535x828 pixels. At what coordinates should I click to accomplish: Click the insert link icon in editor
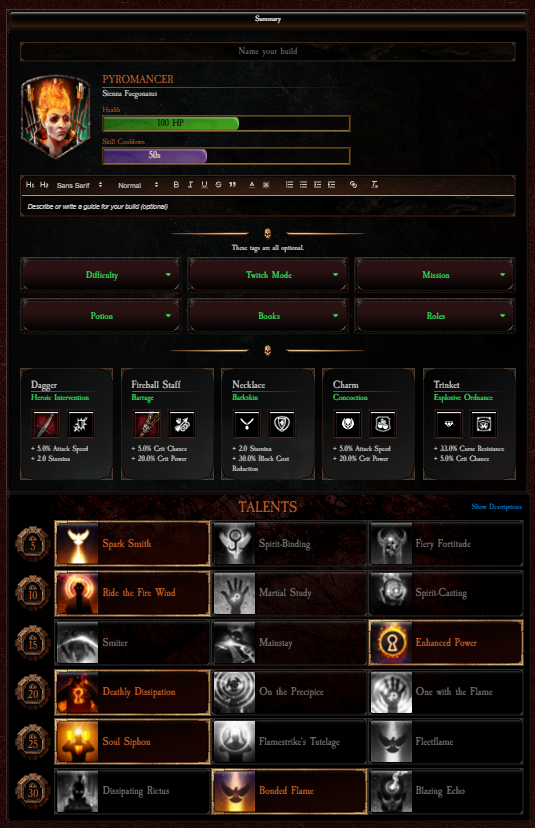tap(353, 185)
